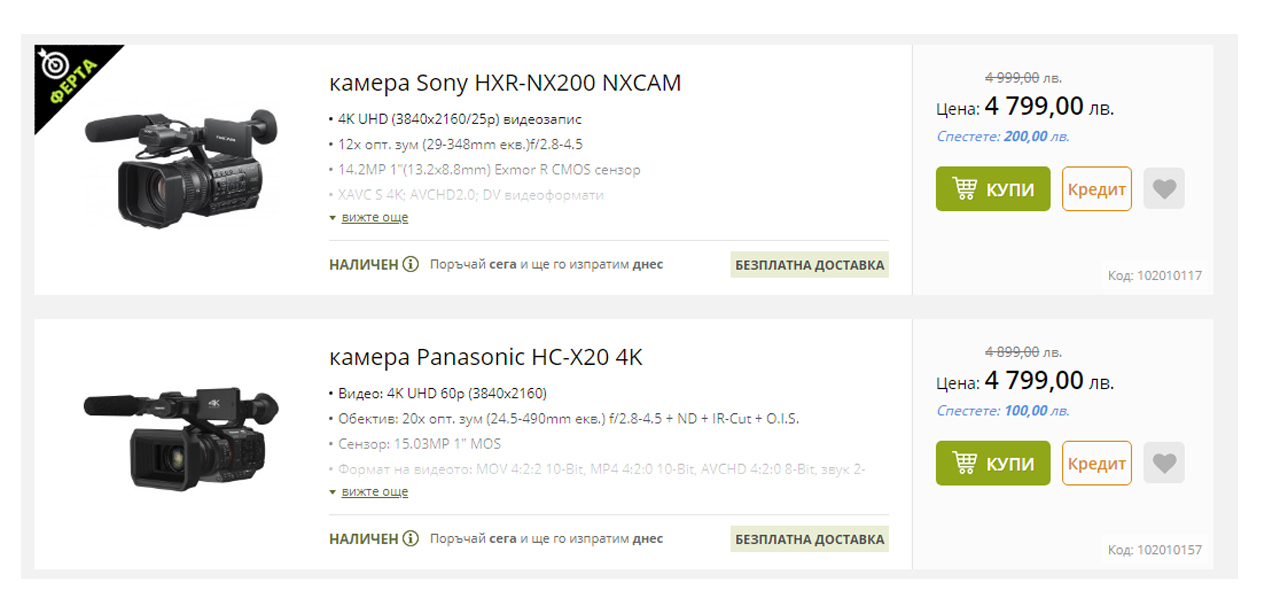
Task: Open Кредит option for Sony HXR-NX200
Action: pos(1097,189)
